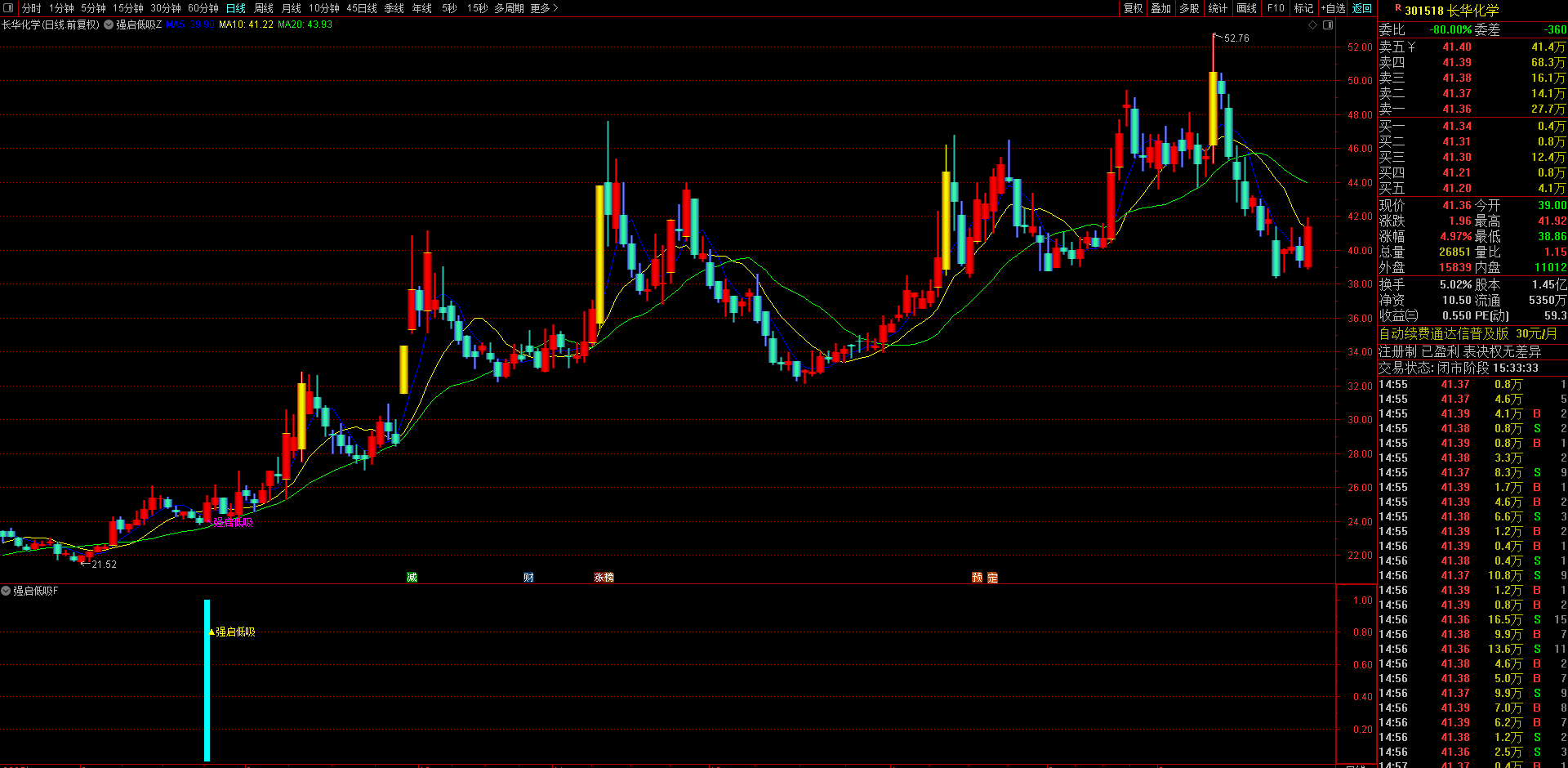Select the 15秒 period
This screenshot has height=768, width=1568.
pos(478,8)
